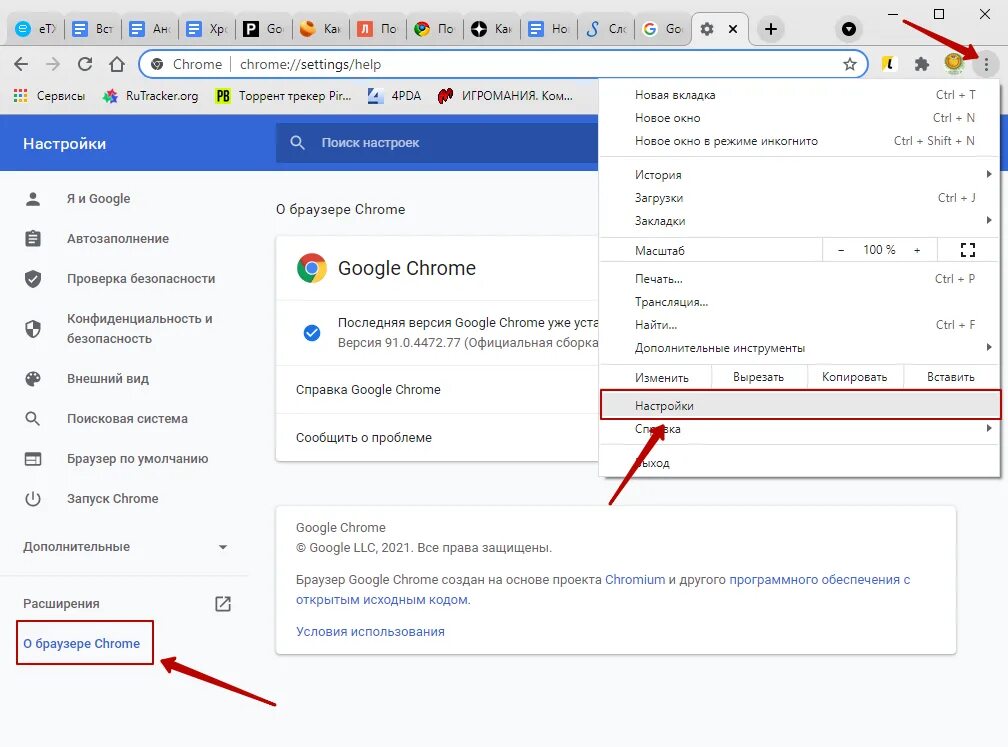Click the yellow extension icon beside address bar

pyautogui.click(x=888, y=64)
